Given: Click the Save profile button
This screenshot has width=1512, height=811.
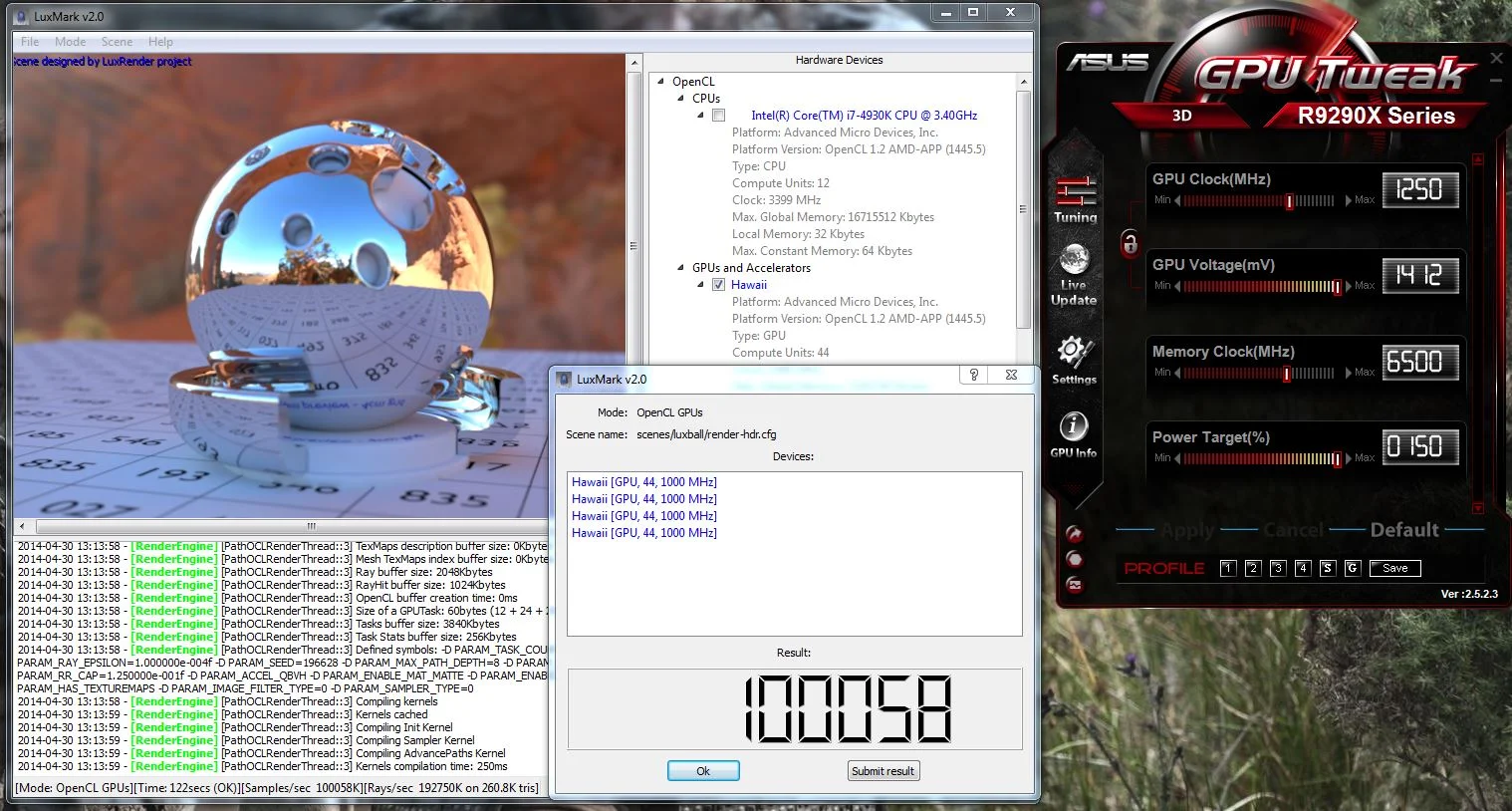Looking at the screenshot, I should click(1394, 568).
